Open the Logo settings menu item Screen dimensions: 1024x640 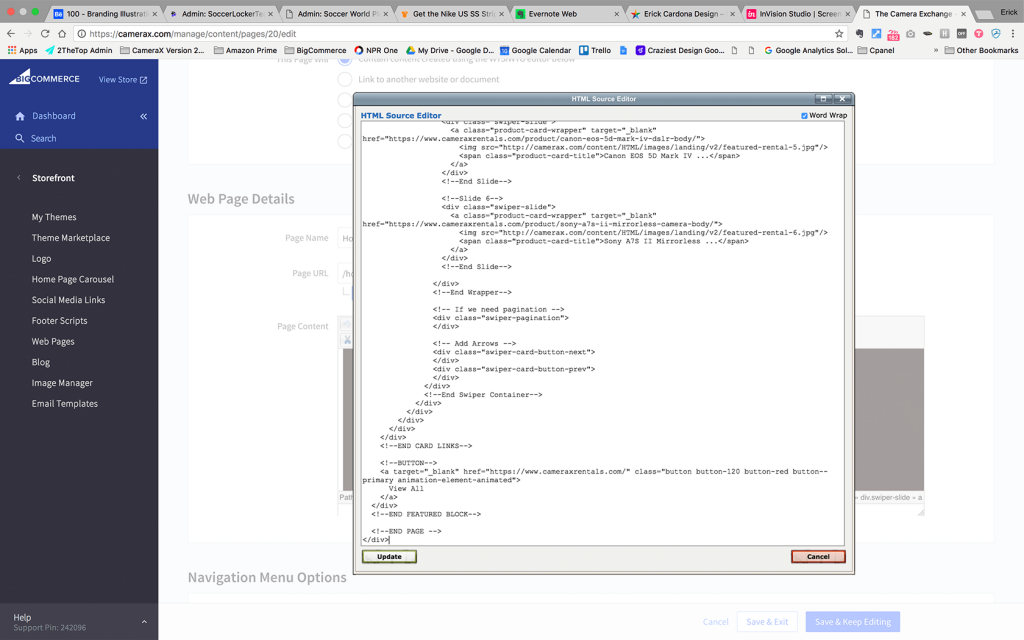tap(41, 259)
